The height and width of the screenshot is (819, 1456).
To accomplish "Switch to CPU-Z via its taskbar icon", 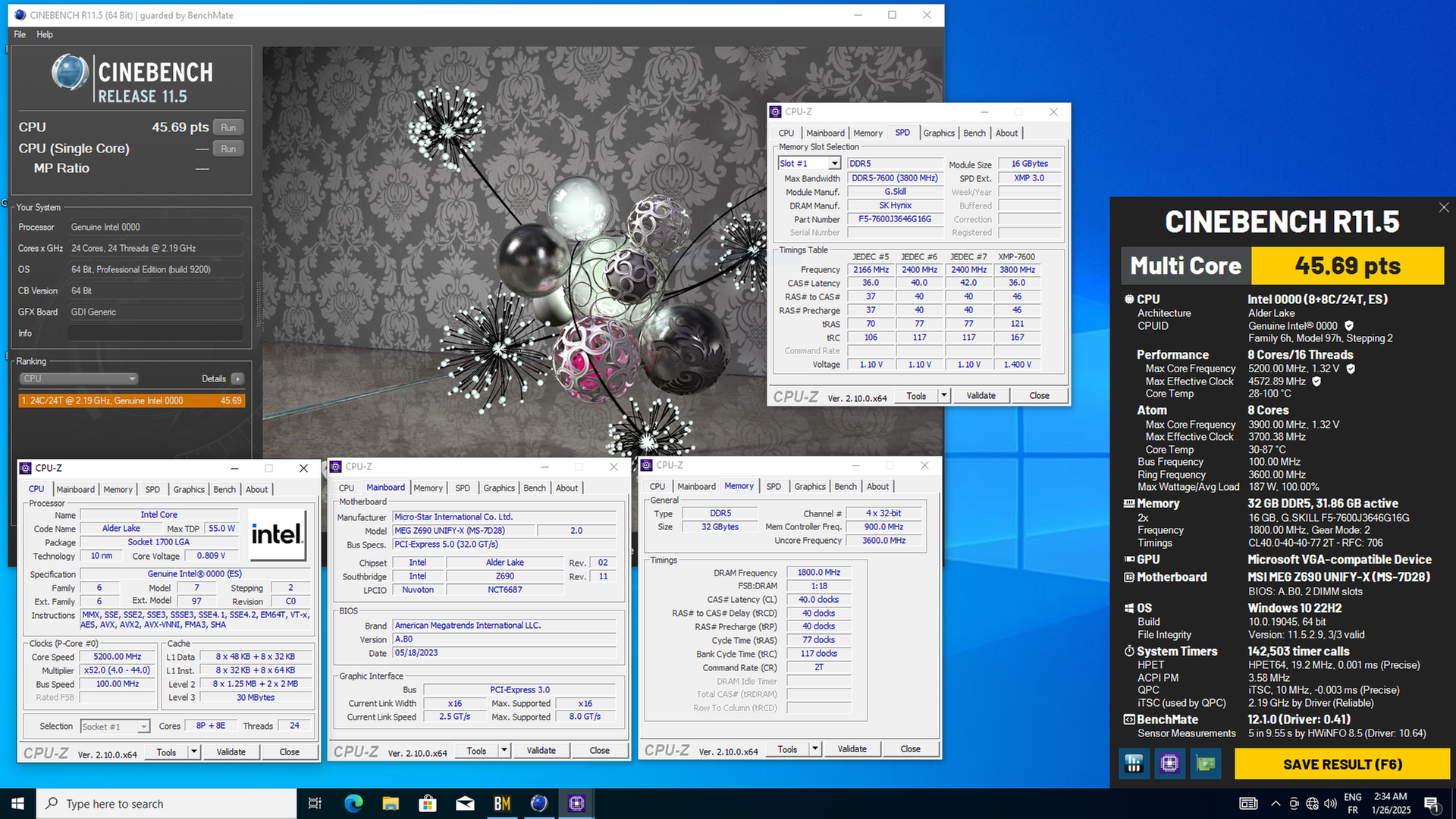I will (576, 804).
